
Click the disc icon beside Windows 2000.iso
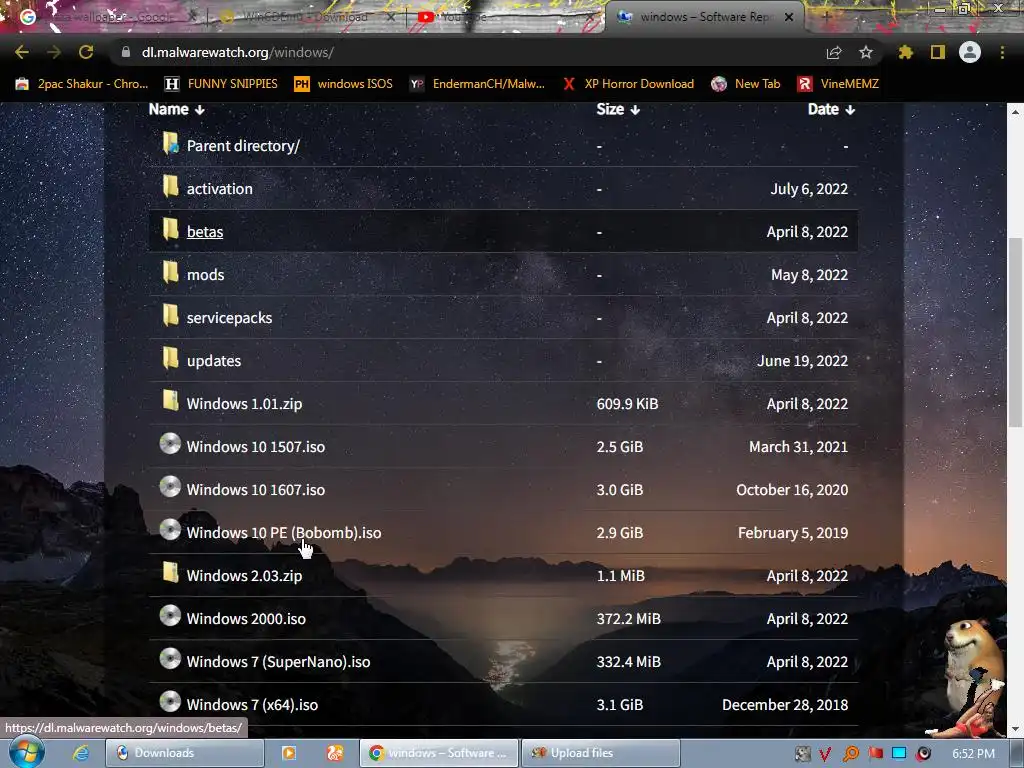tap(170, 616)
